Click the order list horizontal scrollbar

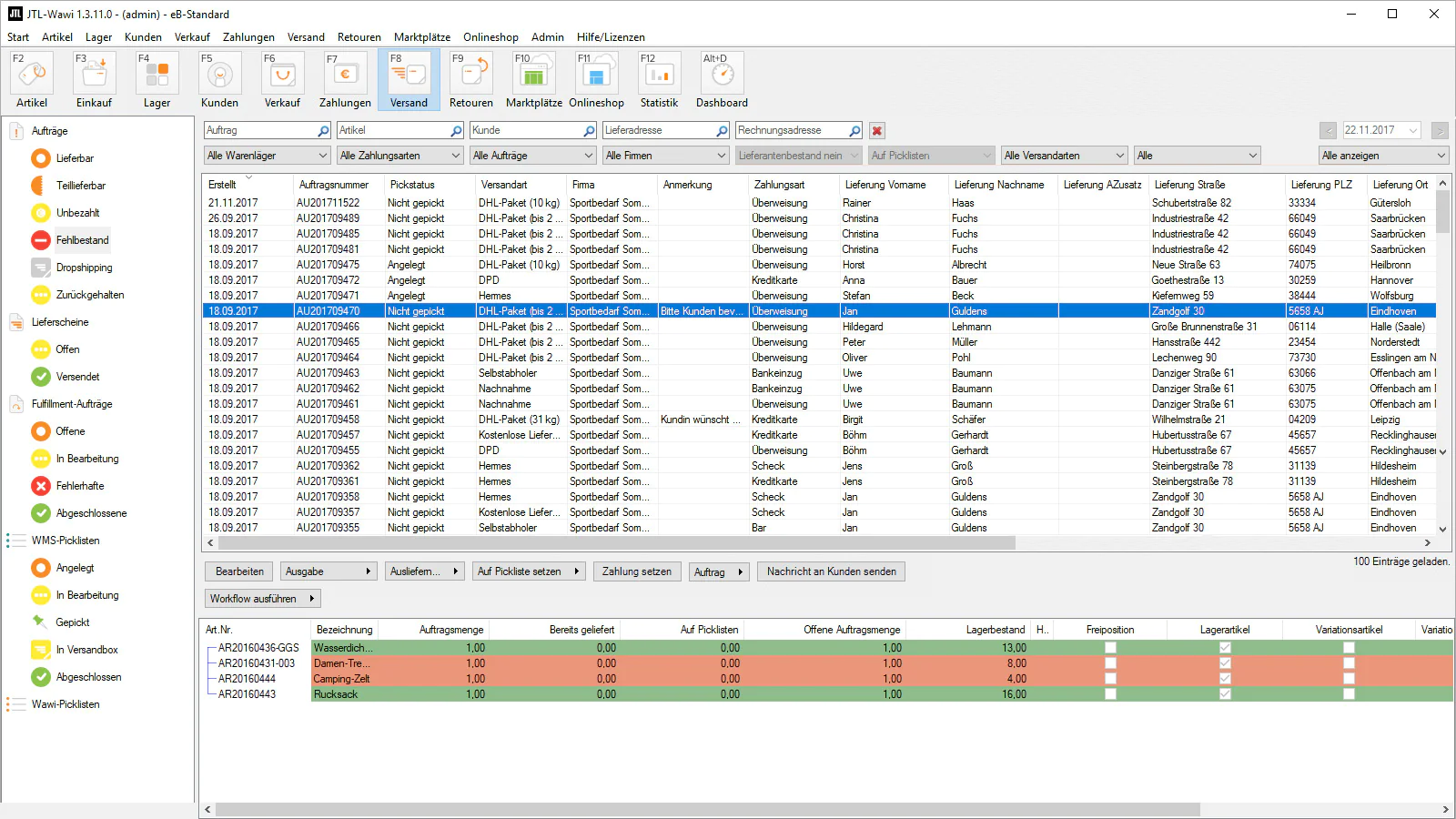click(610, 543)
